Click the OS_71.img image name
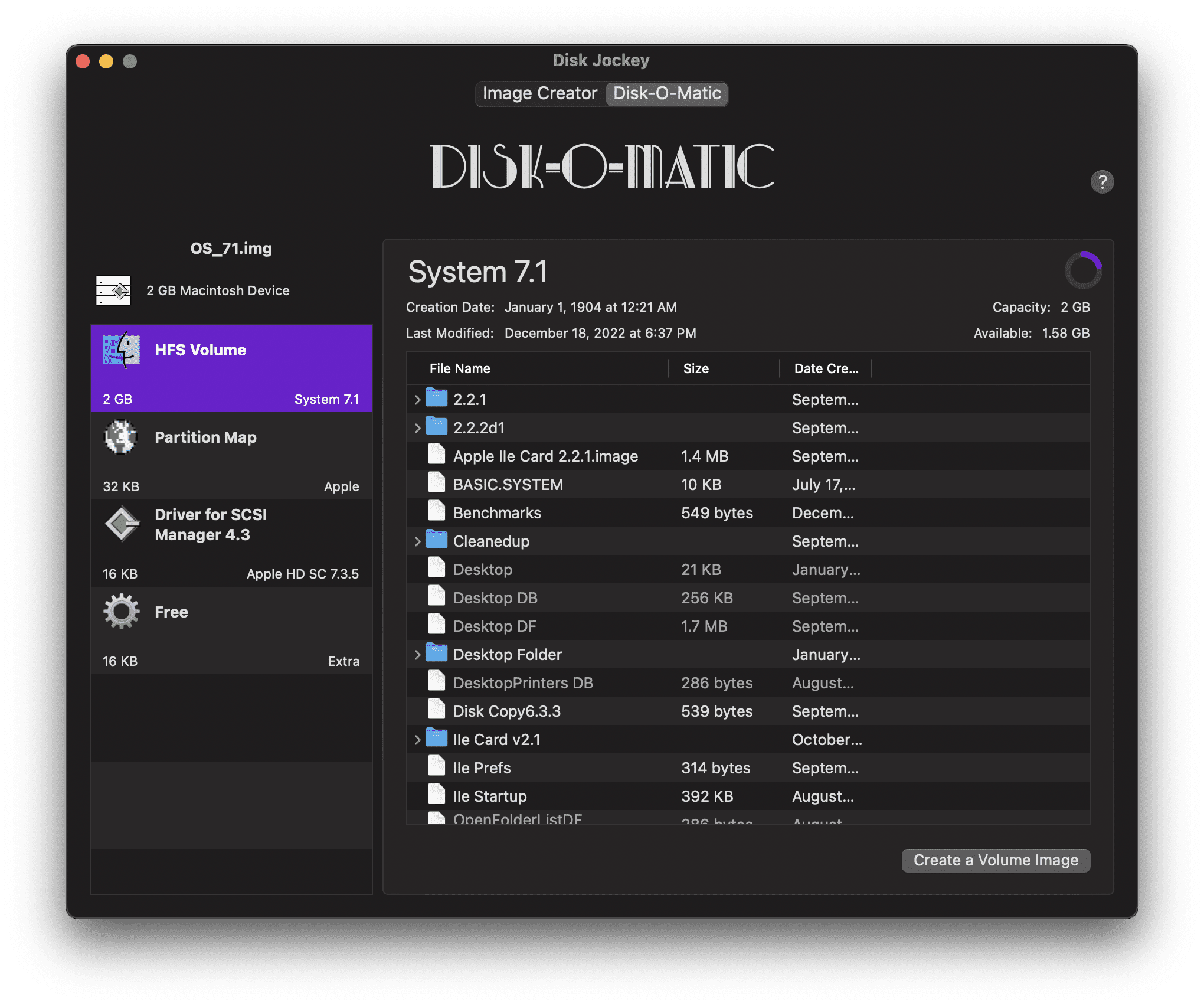This screenshot has width=1204, height=1006. click(x=231, y=249)
